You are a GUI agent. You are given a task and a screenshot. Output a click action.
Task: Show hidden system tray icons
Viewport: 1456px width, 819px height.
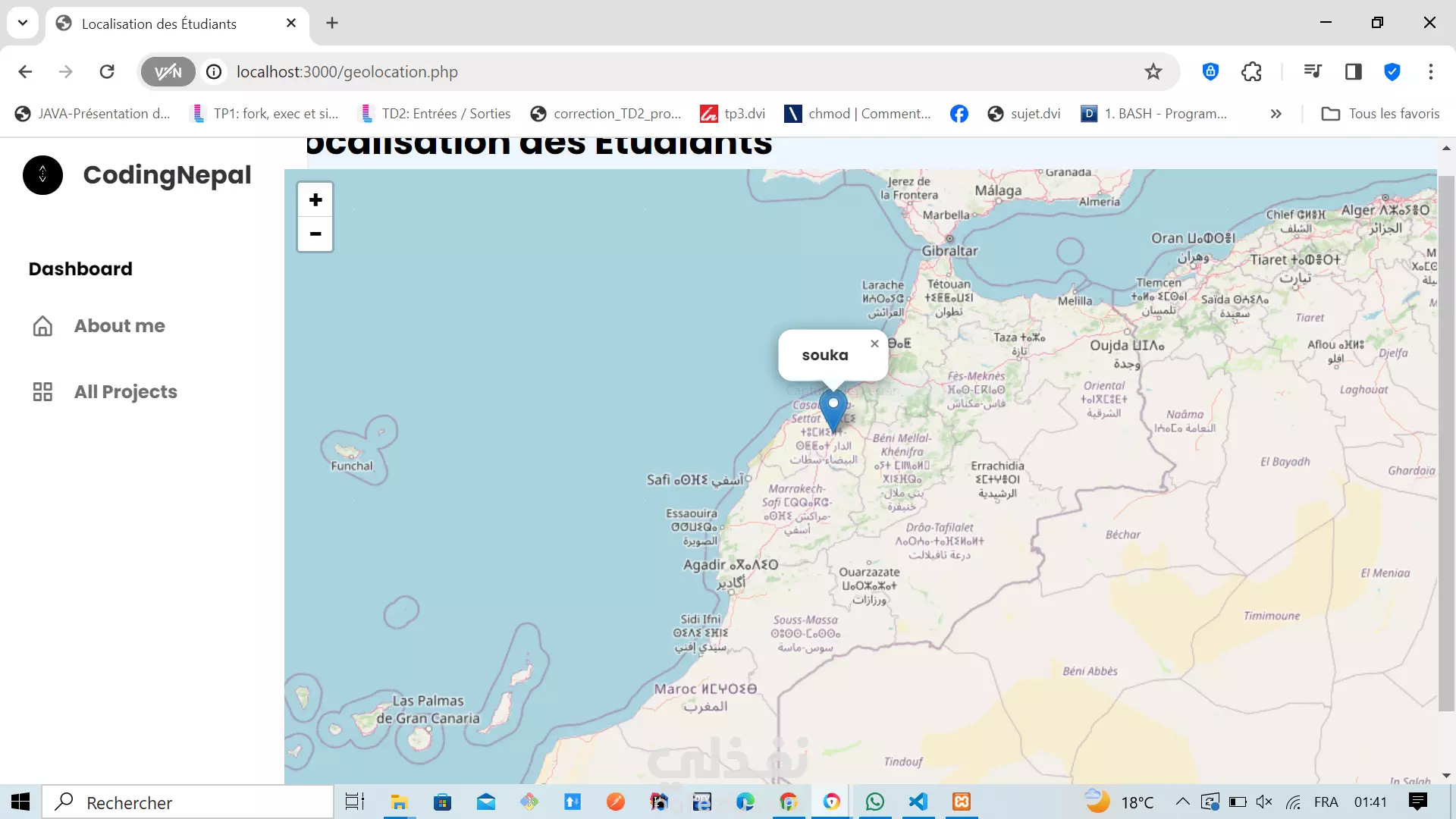(x=1182, y=802)
